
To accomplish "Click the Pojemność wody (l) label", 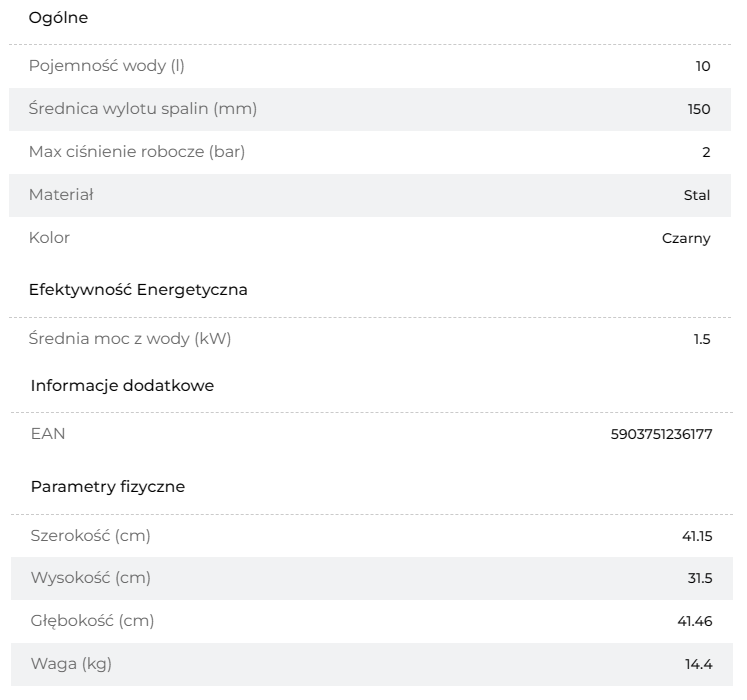I will (107, 66).
